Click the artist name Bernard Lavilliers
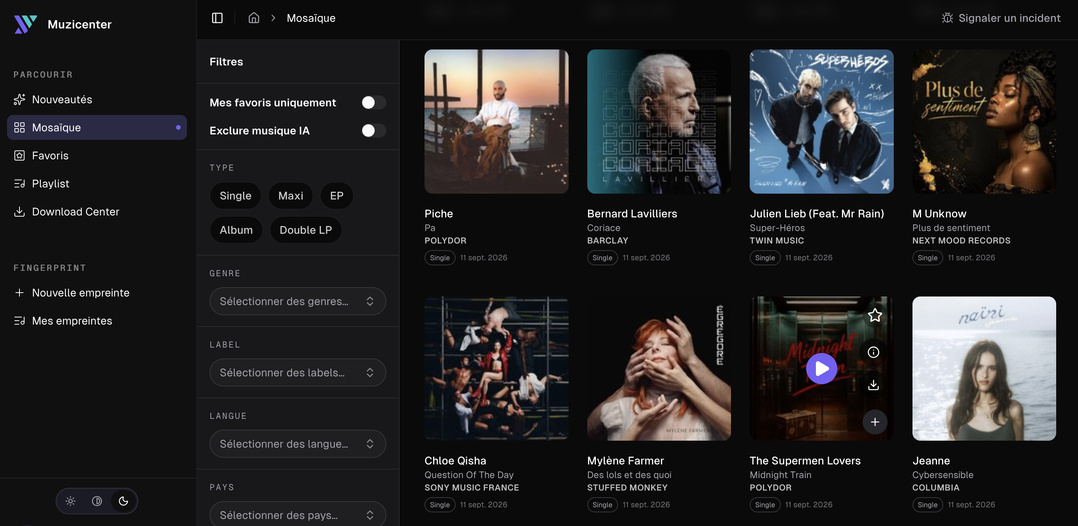 coord(632,214)
